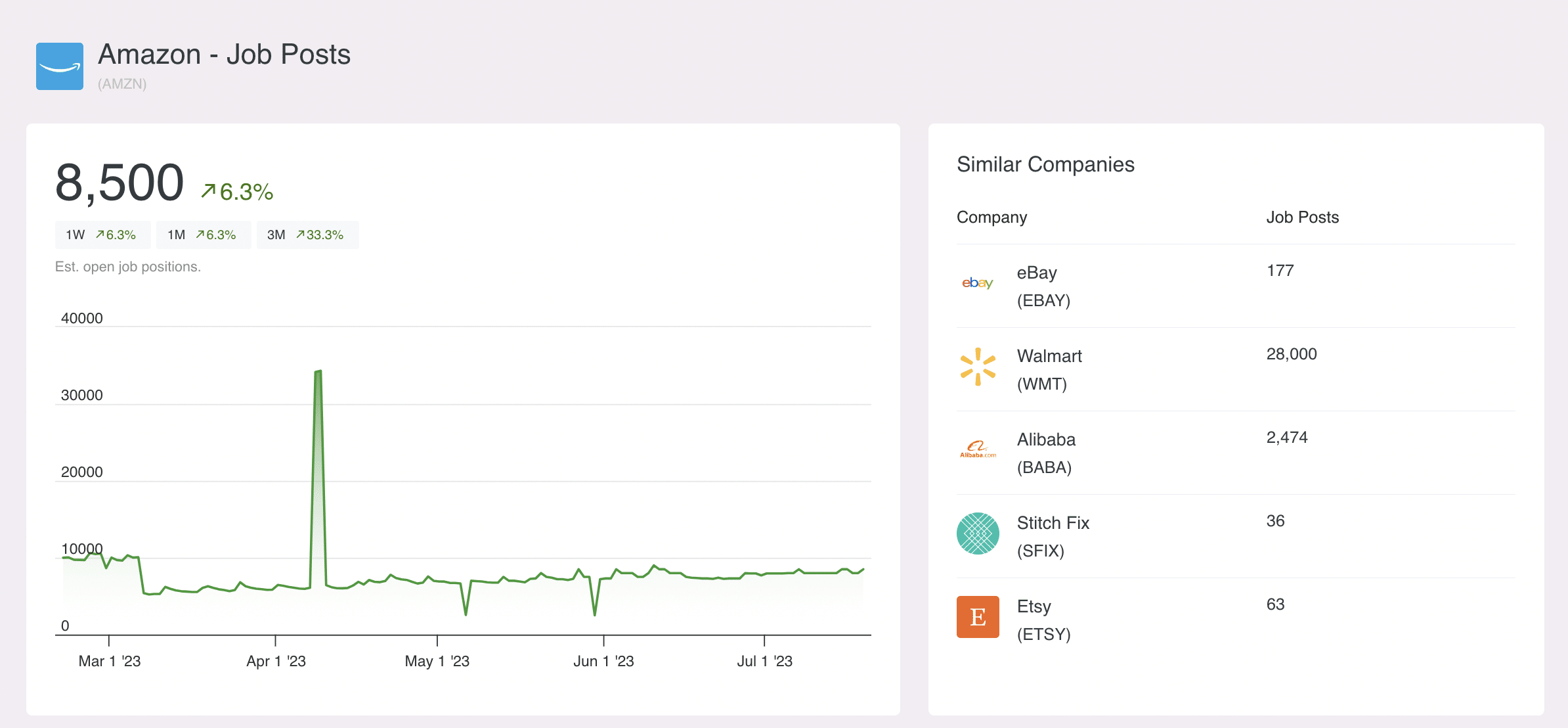
Task: Click the Alibaba logo icon
Action: tap(978, 449)
